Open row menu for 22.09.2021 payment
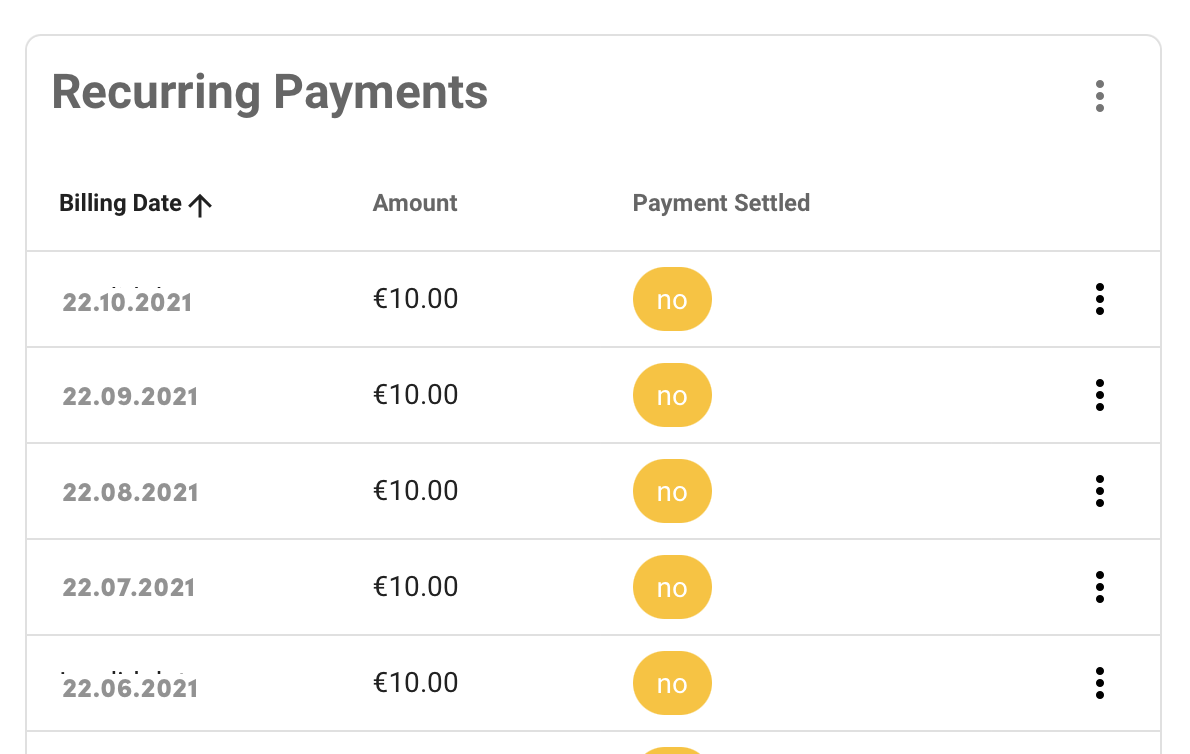The width and height of the screenshot is (1190, 754). click(x=1099, y=395)
